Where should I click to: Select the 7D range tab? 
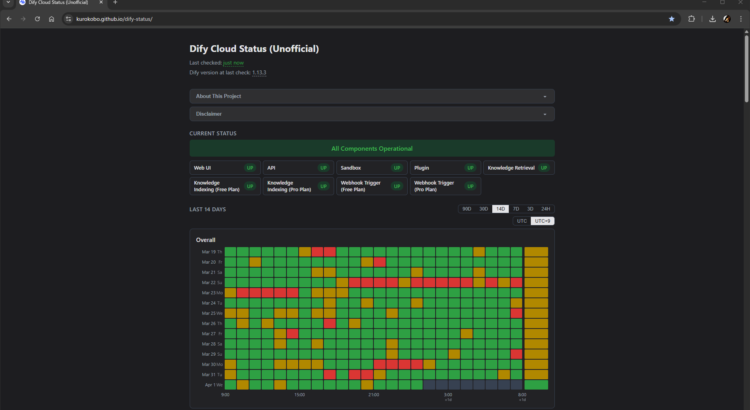pos(516,209)
